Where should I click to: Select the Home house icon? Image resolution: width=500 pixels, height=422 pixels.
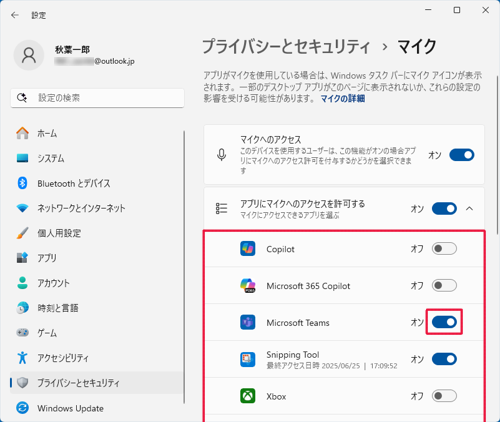click(22, 133)
